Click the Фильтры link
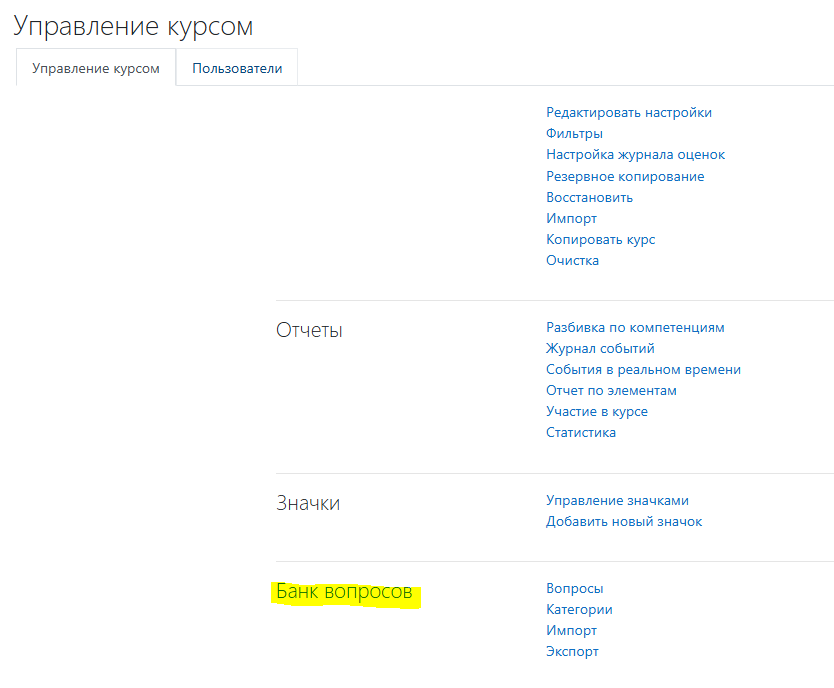Viewport: 834px width, 688px height. pyautogui.click(x=574, y=133)
